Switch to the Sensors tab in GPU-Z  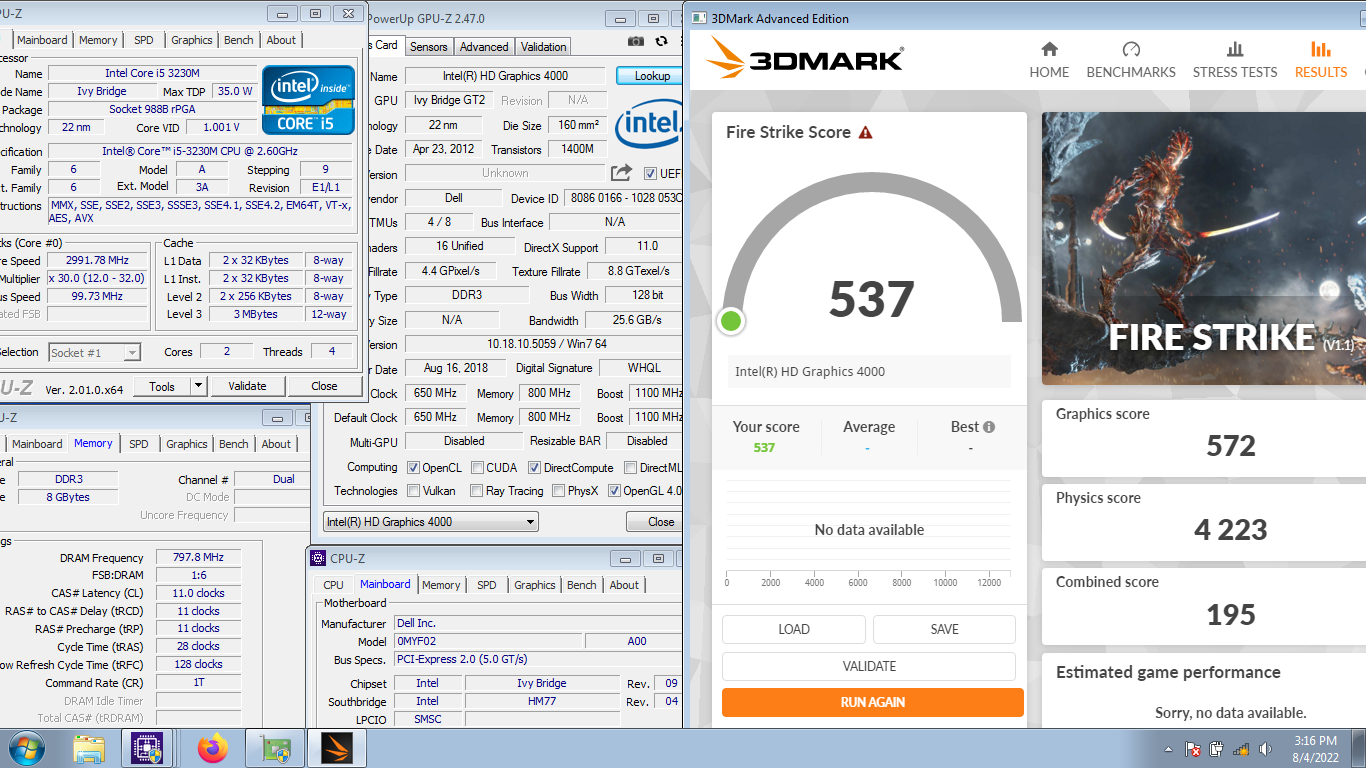point(429,47)
